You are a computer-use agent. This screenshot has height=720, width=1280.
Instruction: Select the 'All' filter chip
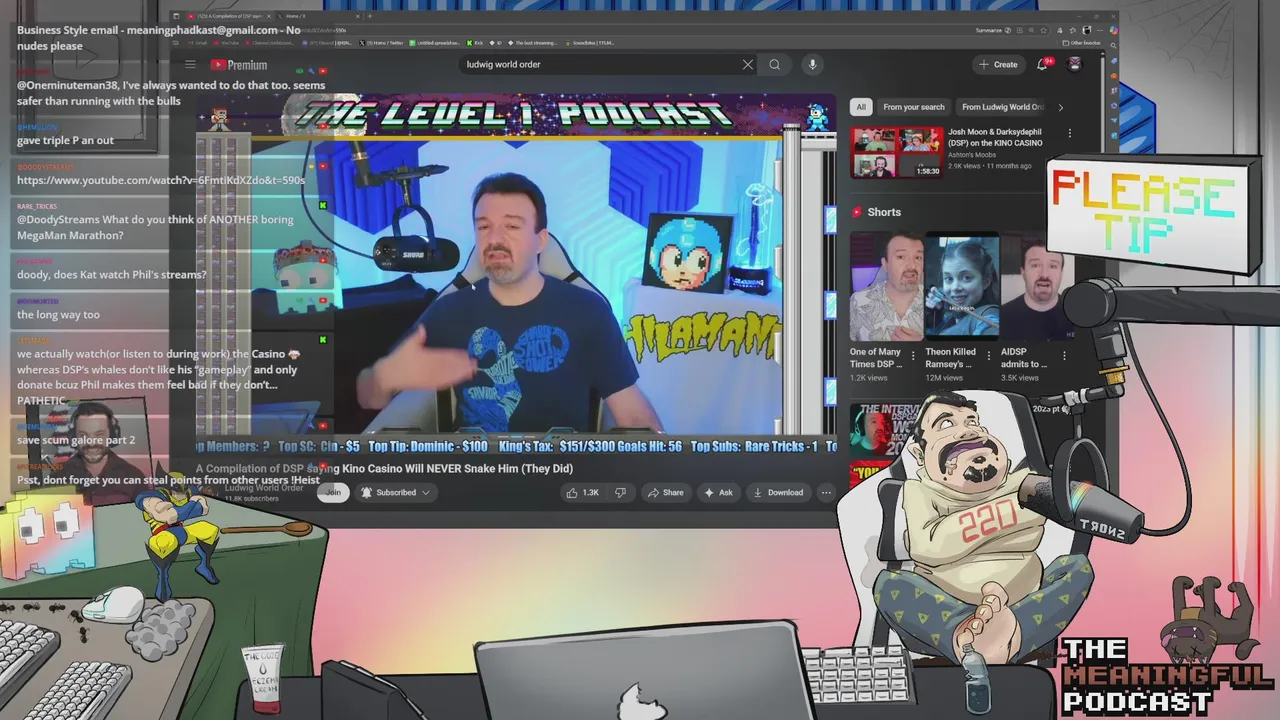(x=860, y=107)
